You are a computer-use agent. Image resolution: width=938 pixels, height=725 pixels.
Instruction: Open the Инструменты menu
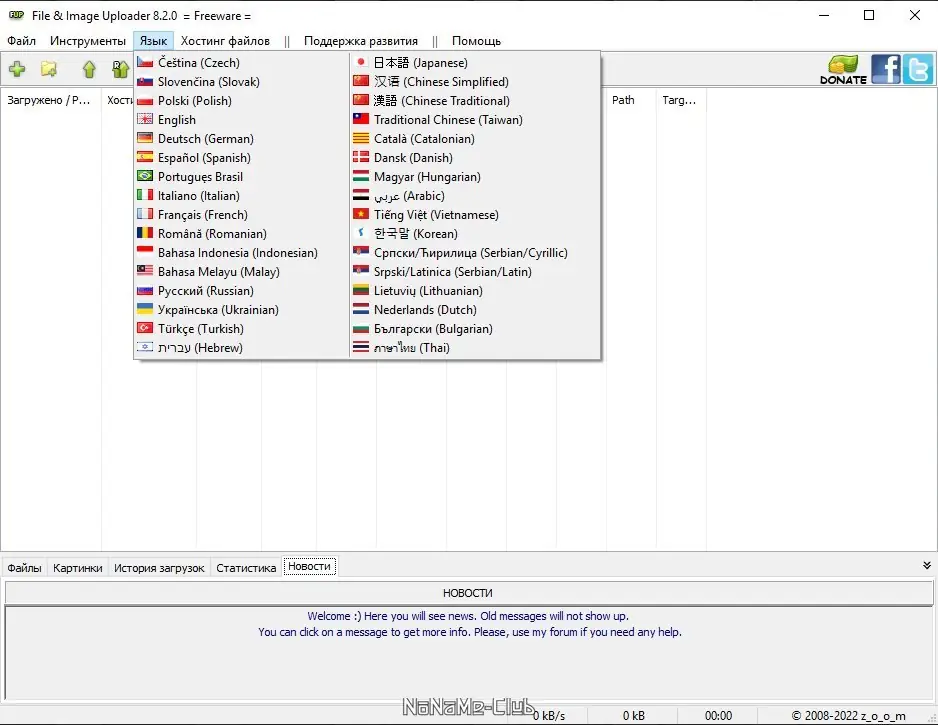point(90,41)
